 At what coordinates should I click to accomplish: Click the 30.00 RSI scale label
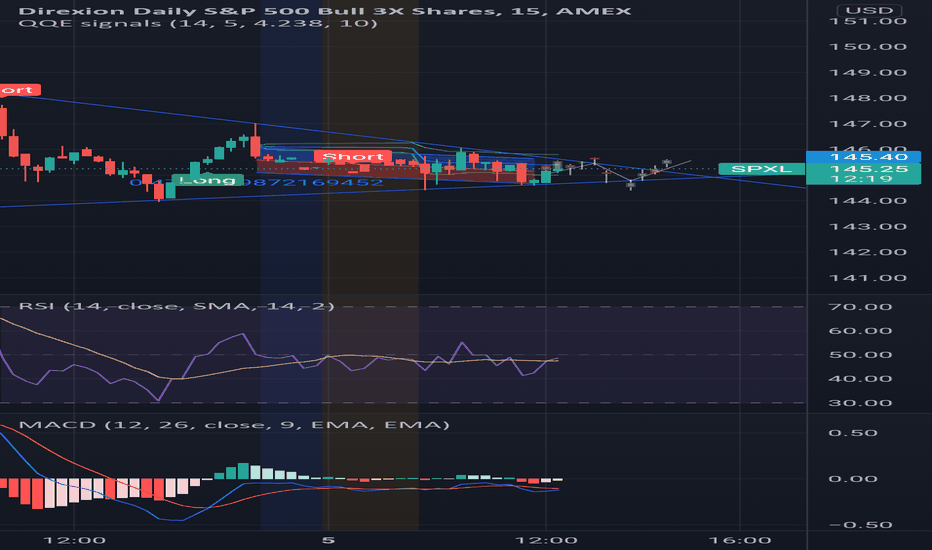[x=860, y=403]
